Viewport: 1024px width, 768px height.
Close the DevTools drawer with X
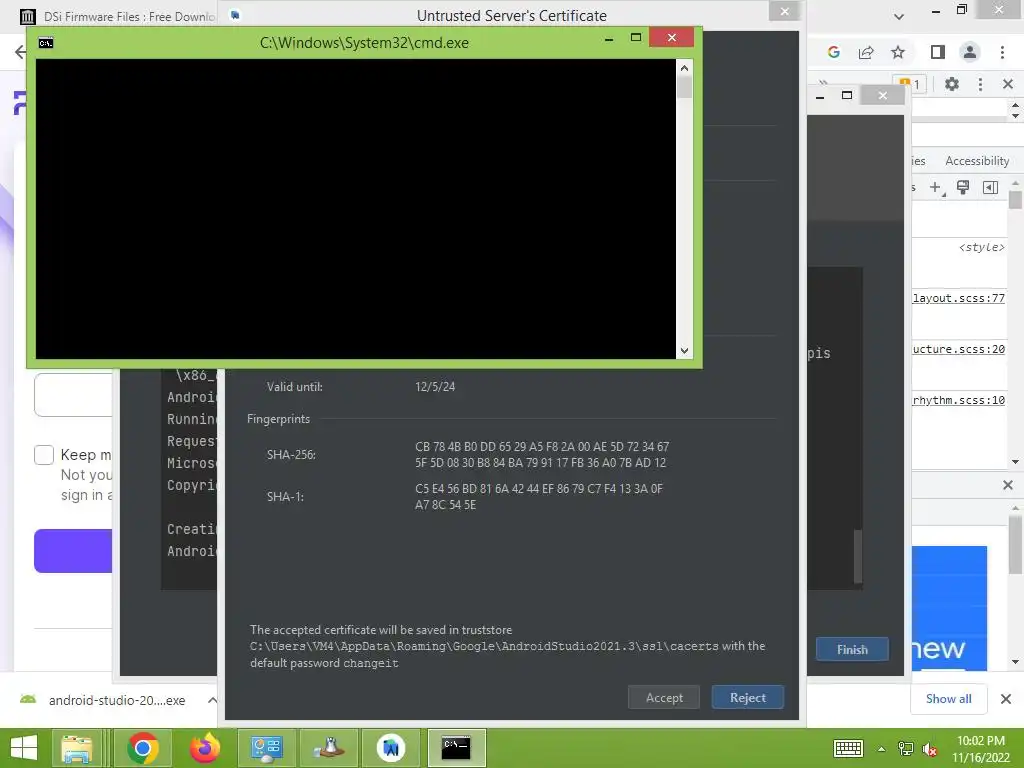[1008, 485]
